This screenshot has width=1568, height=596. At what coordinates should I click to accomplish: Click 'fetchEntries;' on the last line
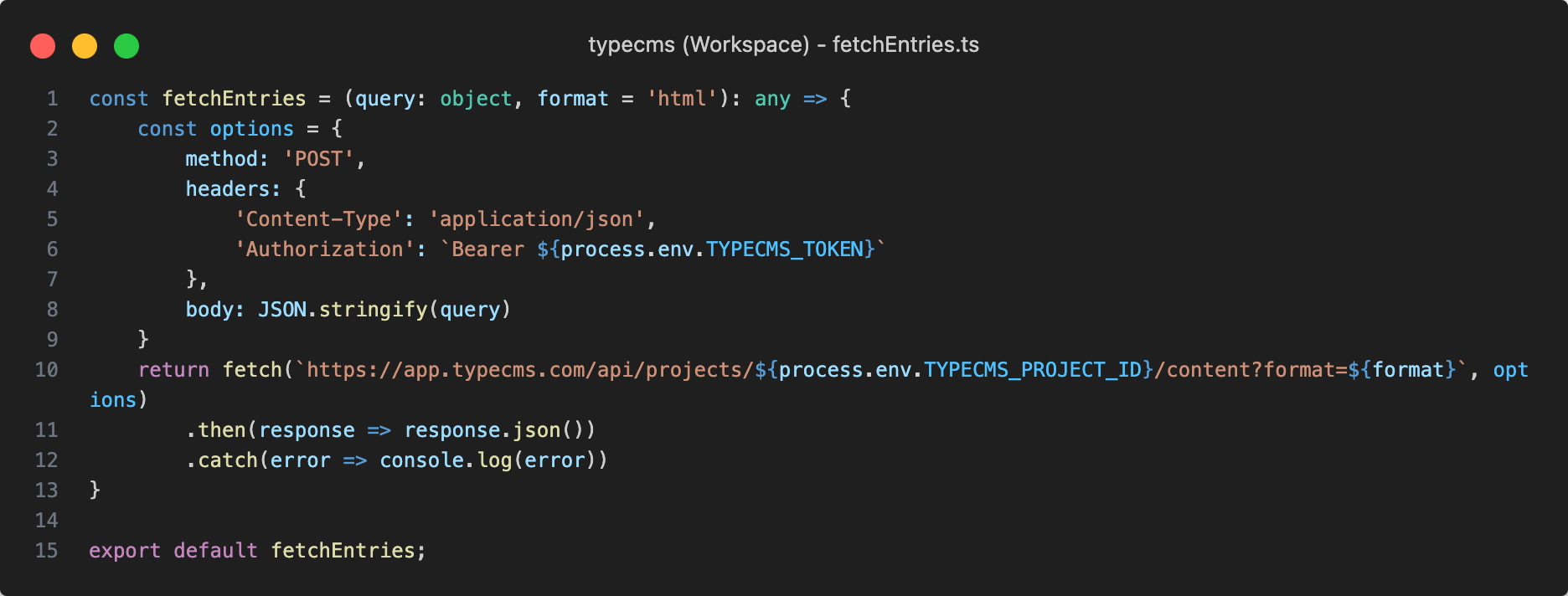(348, 551)
